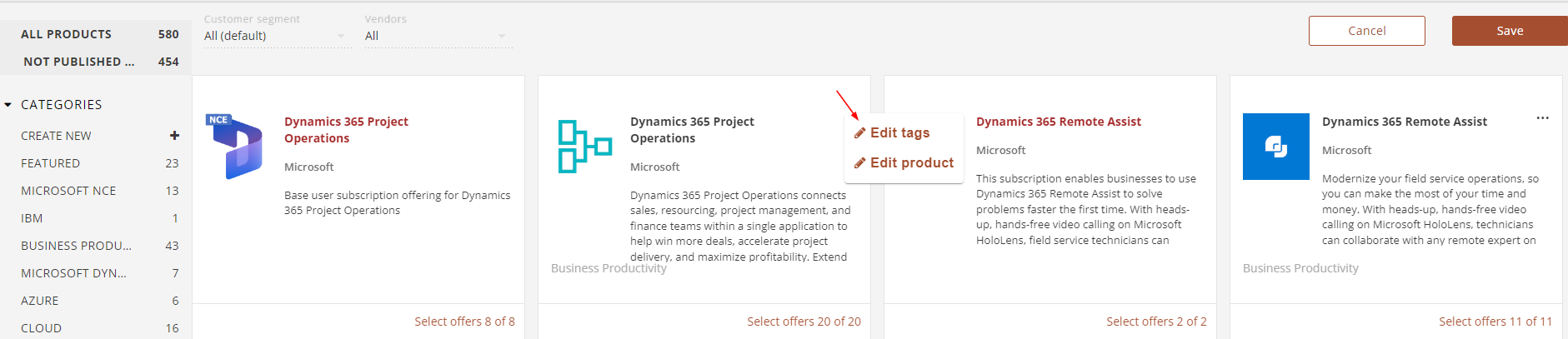The image size is (1568, 339).
Task: Click the teal hierarchy Project Operations logo
Action: (x=585, y=147)
